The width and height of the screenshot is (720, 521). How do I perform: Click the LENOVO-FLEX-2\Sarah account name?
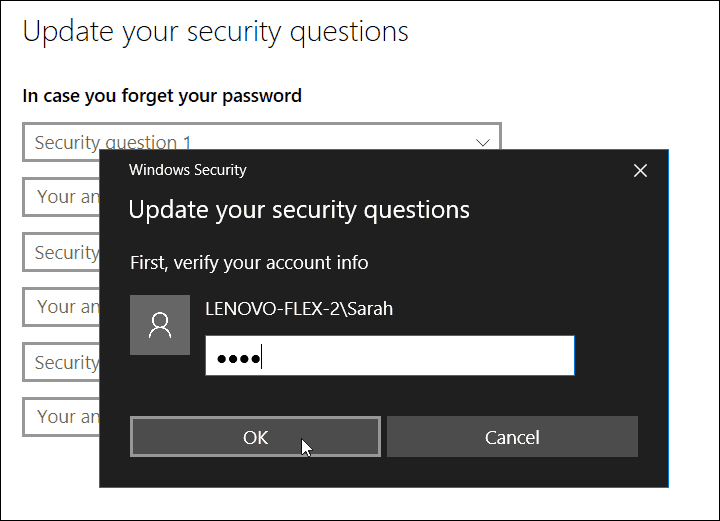click(x=299, y=309)
